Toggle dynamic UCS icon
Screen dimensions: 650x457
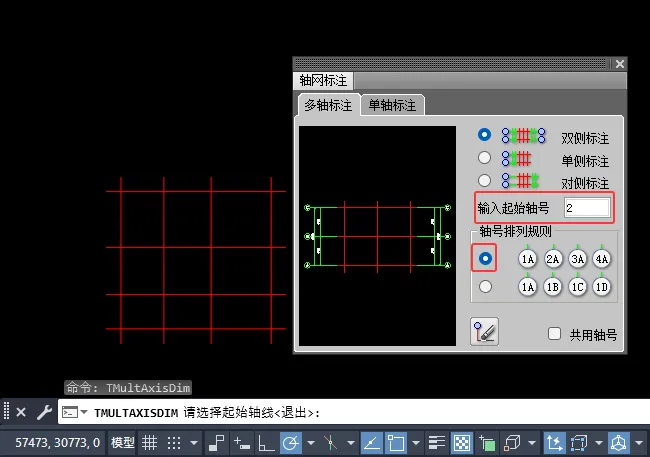[554, 443]
